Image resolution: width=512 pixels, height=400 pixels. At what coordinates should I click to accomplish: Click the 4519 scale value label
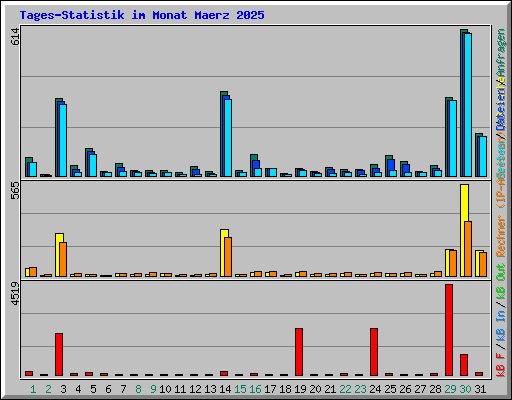coord(15,294)
